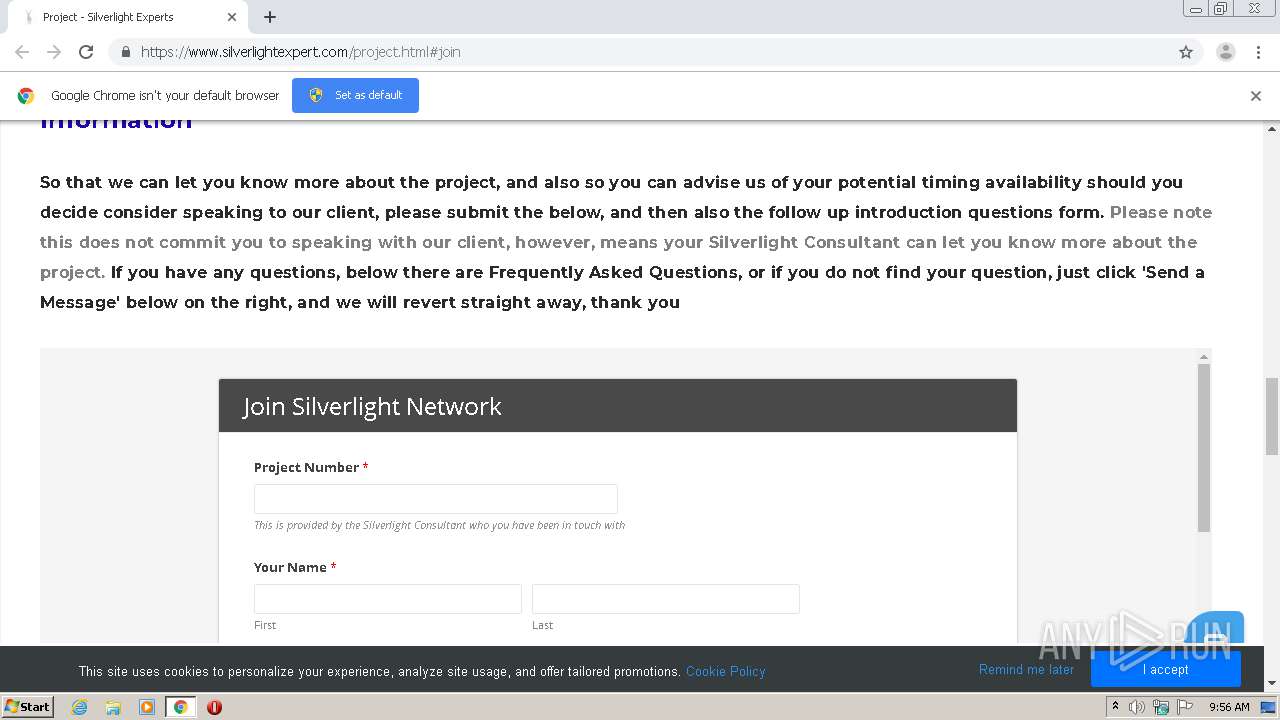Image resolution: width=1280 pixels, height=720 pixels.
Task: Open the Action Center flag icon
Action: coord(1185,707)
